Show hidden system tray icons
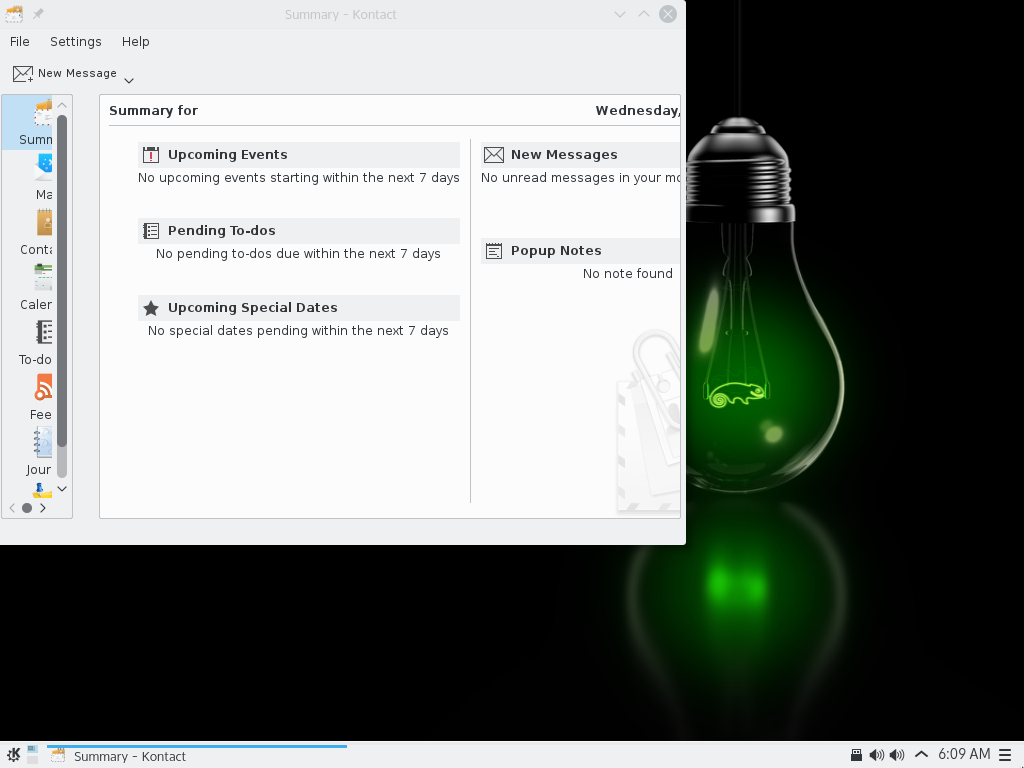Image resolution: width=1024 pixels, height=768 pixels. [x=921, y=755]
